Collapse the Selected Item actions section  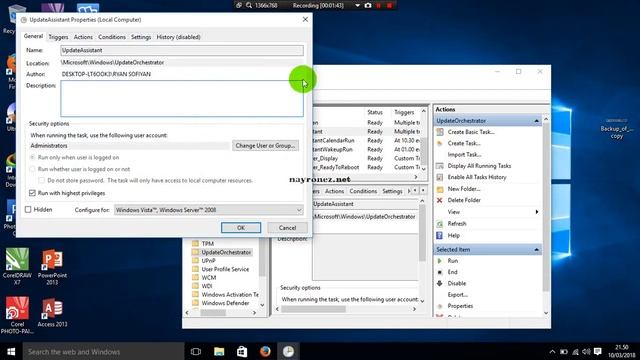click(x=536, y=249)
